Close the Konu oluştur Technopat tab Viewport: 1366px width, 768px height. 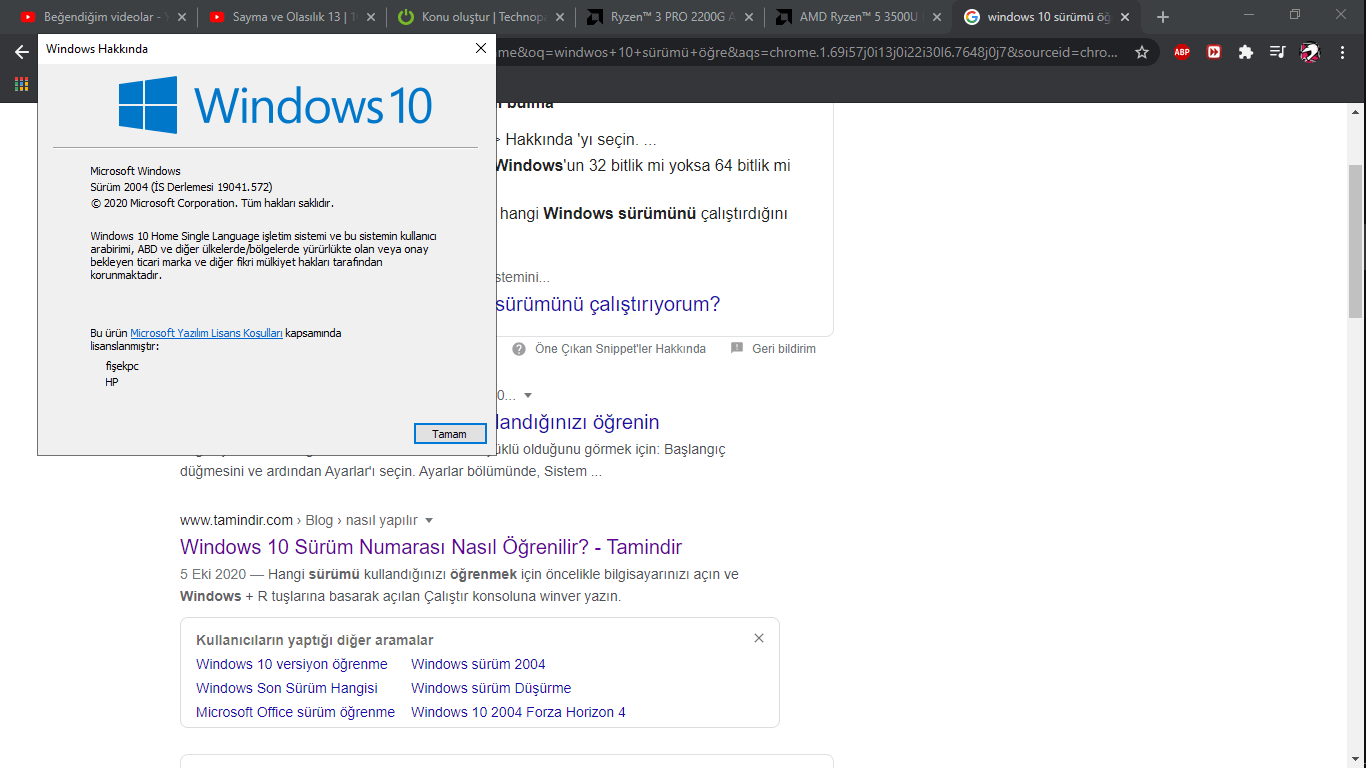pos(558,17)
